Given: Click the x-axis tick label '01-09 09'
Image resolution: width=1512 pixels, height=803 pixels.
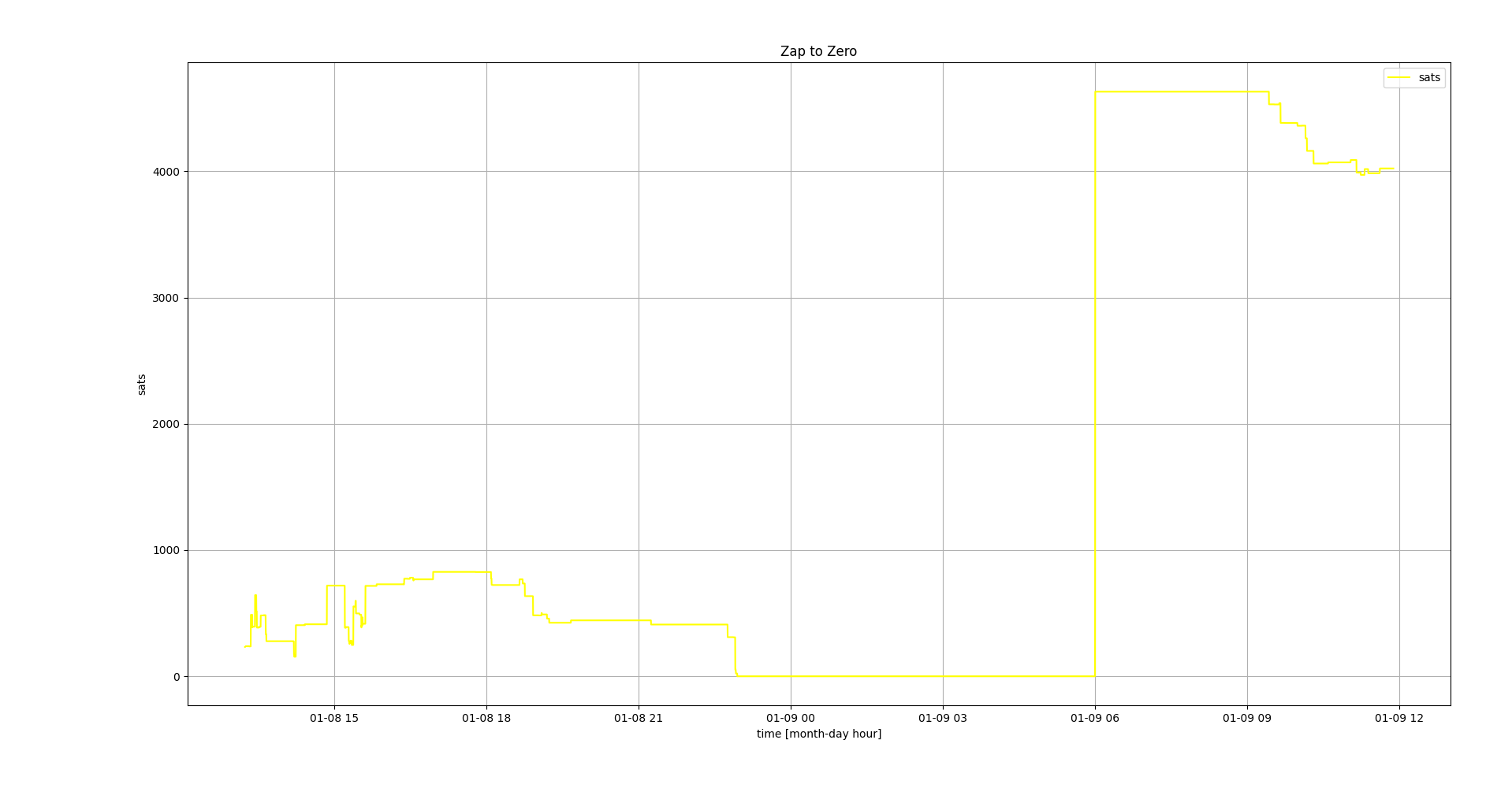Looking at the screenshot, I should click(x=1247, y=718).
